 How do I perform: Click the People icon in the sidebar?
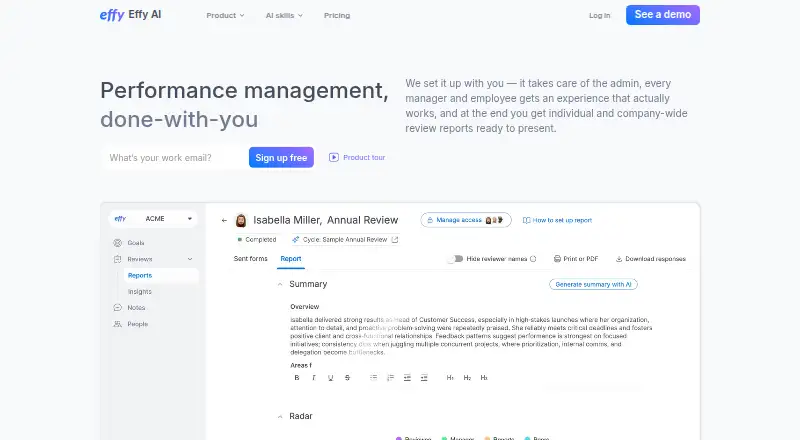117,324
